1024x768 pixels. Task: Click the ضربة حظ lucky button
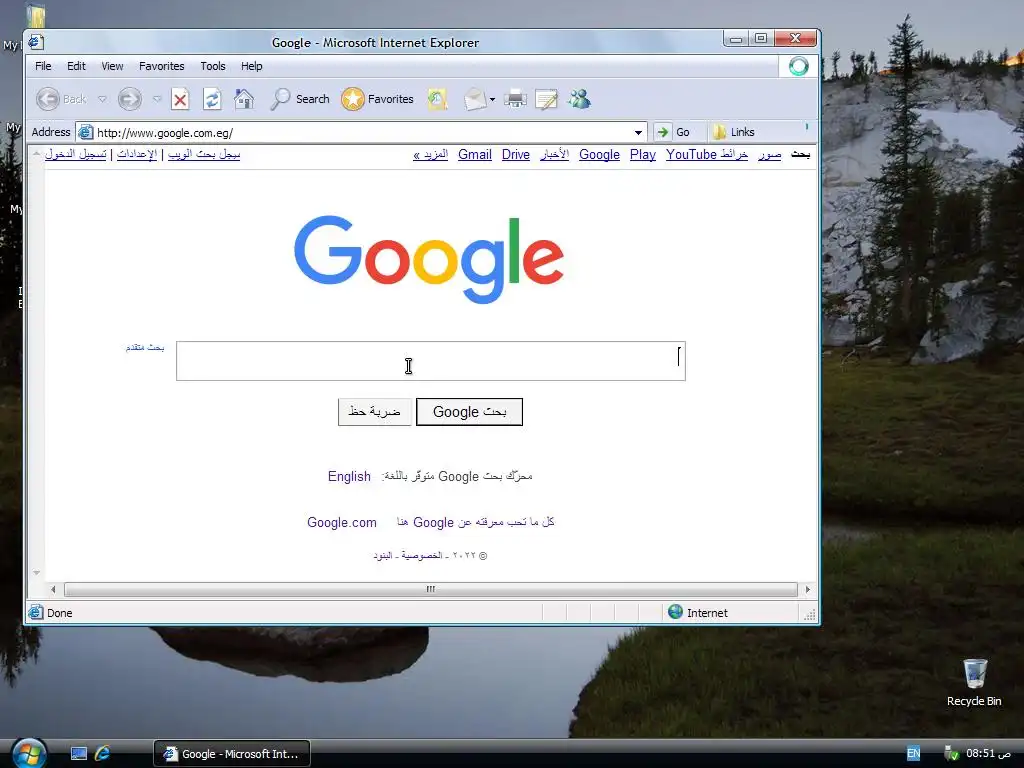pyautogui.click(x=375, y=412)
